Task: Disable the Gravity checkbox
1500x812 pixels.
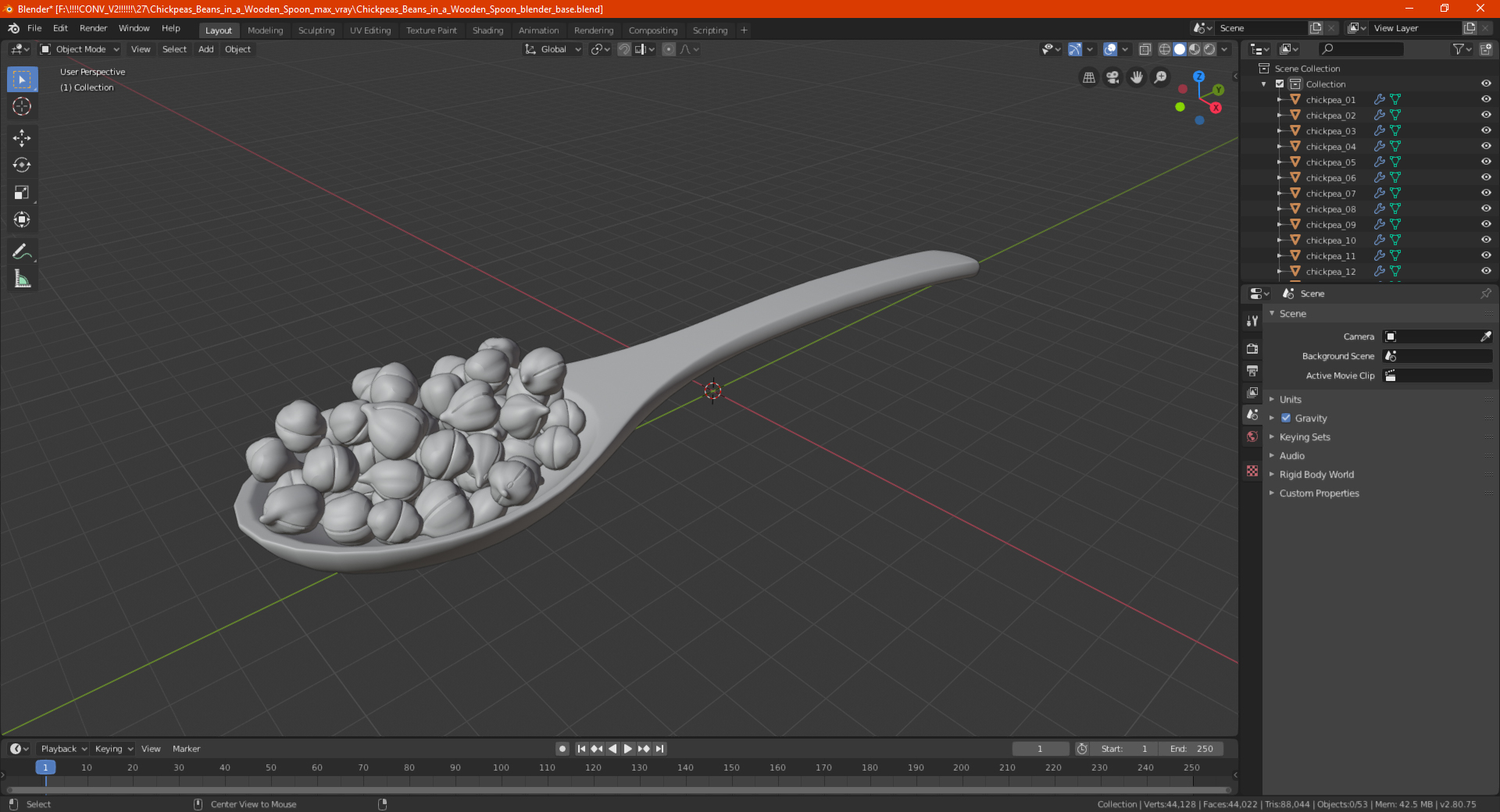Action: click(x=1286, y=418)
